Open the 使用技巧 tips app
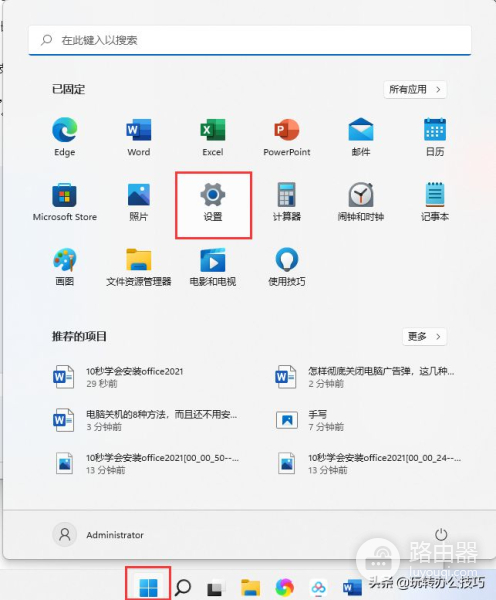Image resolution: width=496 pixels, height=600 pixels. pyautogui.click(x=287, y=267)
